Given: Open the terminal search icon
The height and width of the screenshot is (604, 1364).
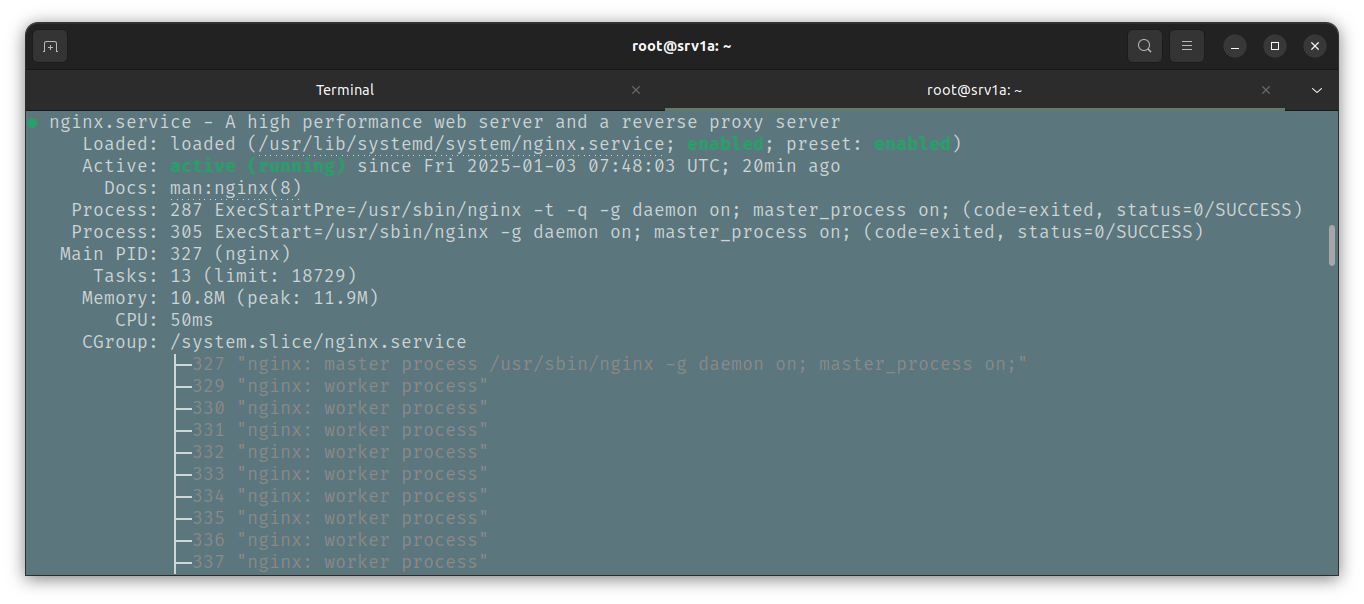Looking at the screenshot, I should tap(1144, 46).
